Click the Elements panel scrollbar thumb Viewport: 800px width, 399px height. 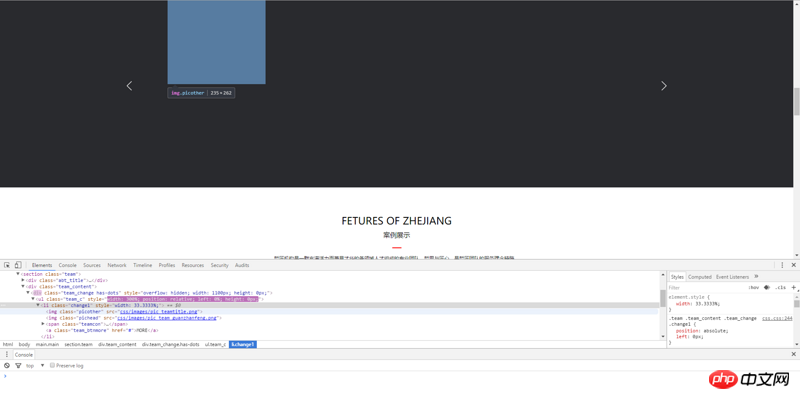pyautogui.click(x=663, y=298)
